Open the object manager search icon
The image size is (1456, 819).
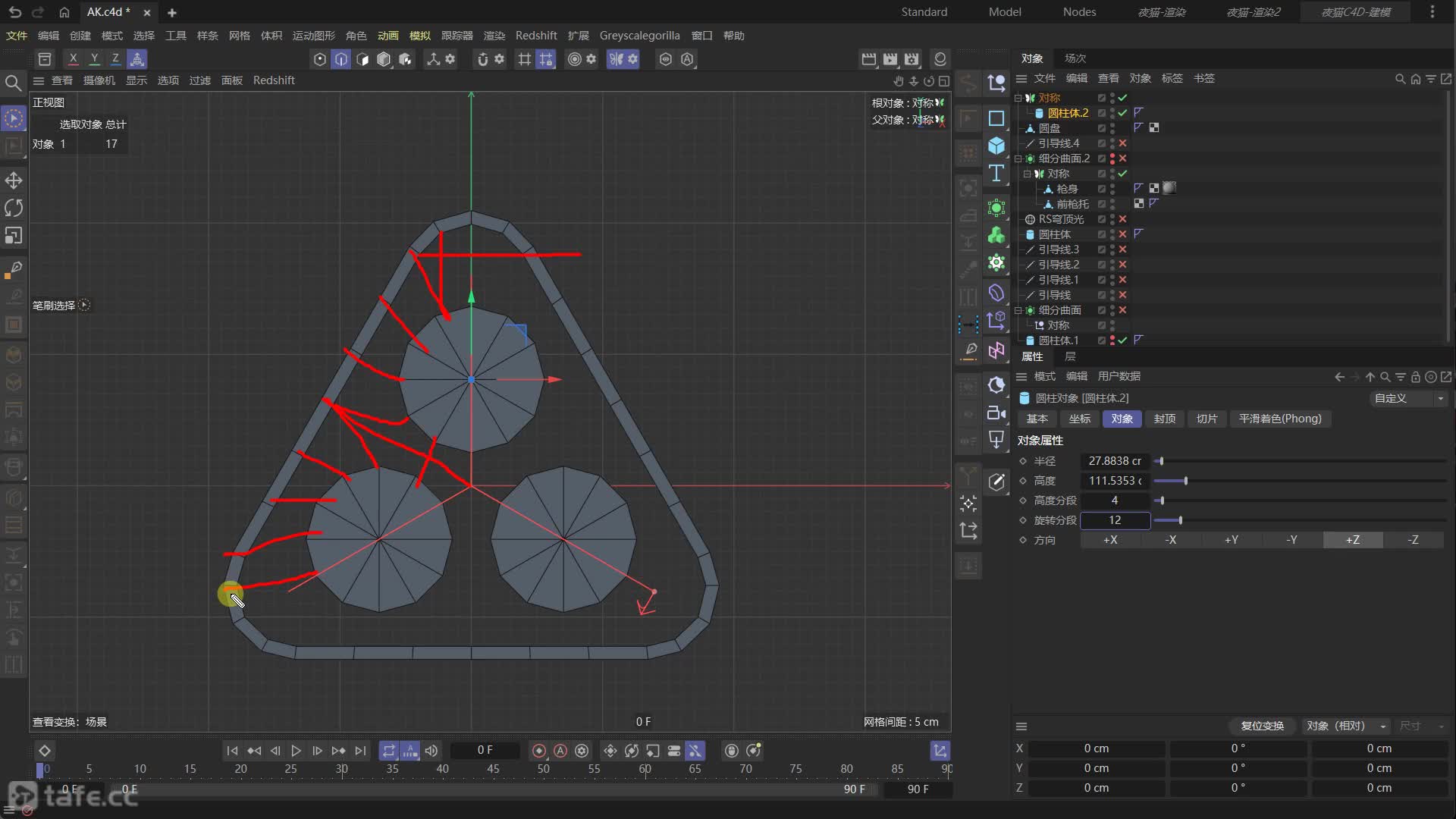coord(1400,79)
